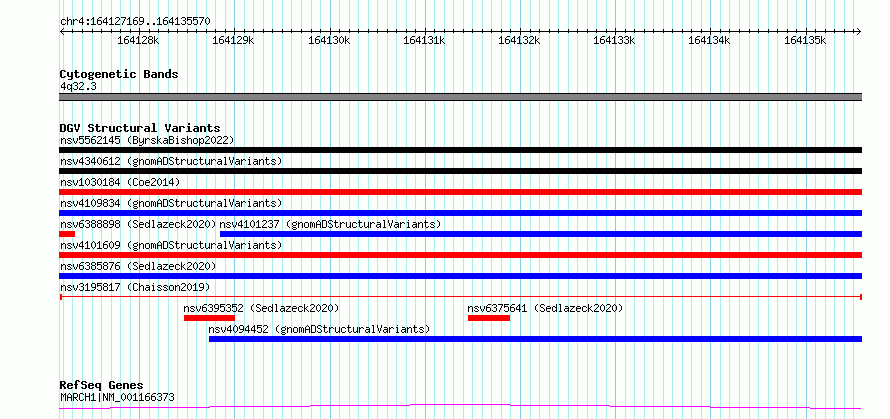The width and height of the screenshot is (890, 419).
Task: Click the chr4:164127169..164135570 region label
Action: [136, 22]
